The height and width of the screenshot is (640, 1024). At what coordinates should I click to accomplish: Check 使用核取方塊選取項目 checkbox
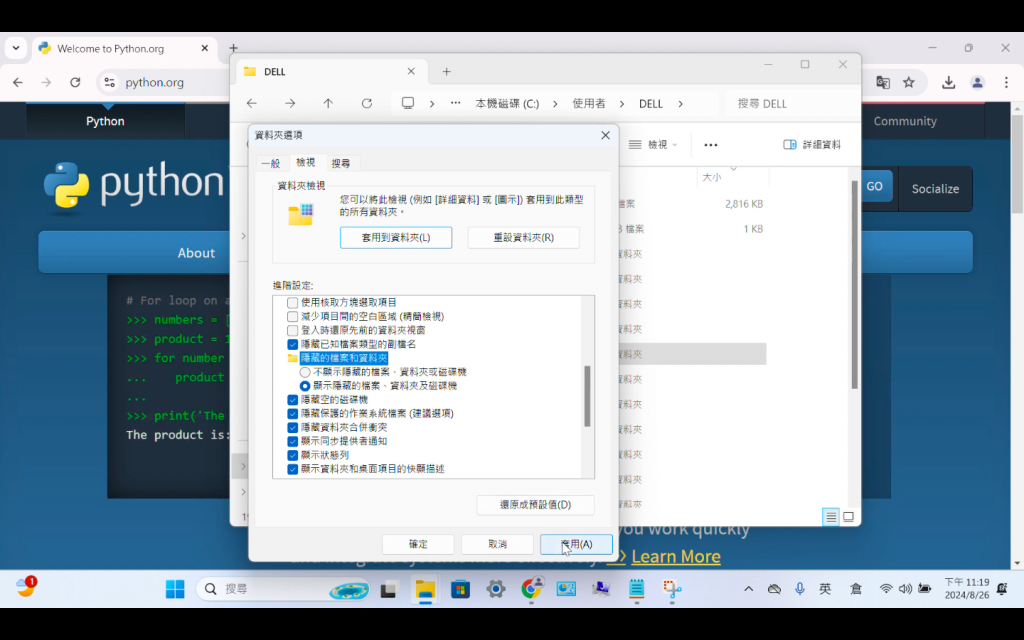[x=293, y=303]
